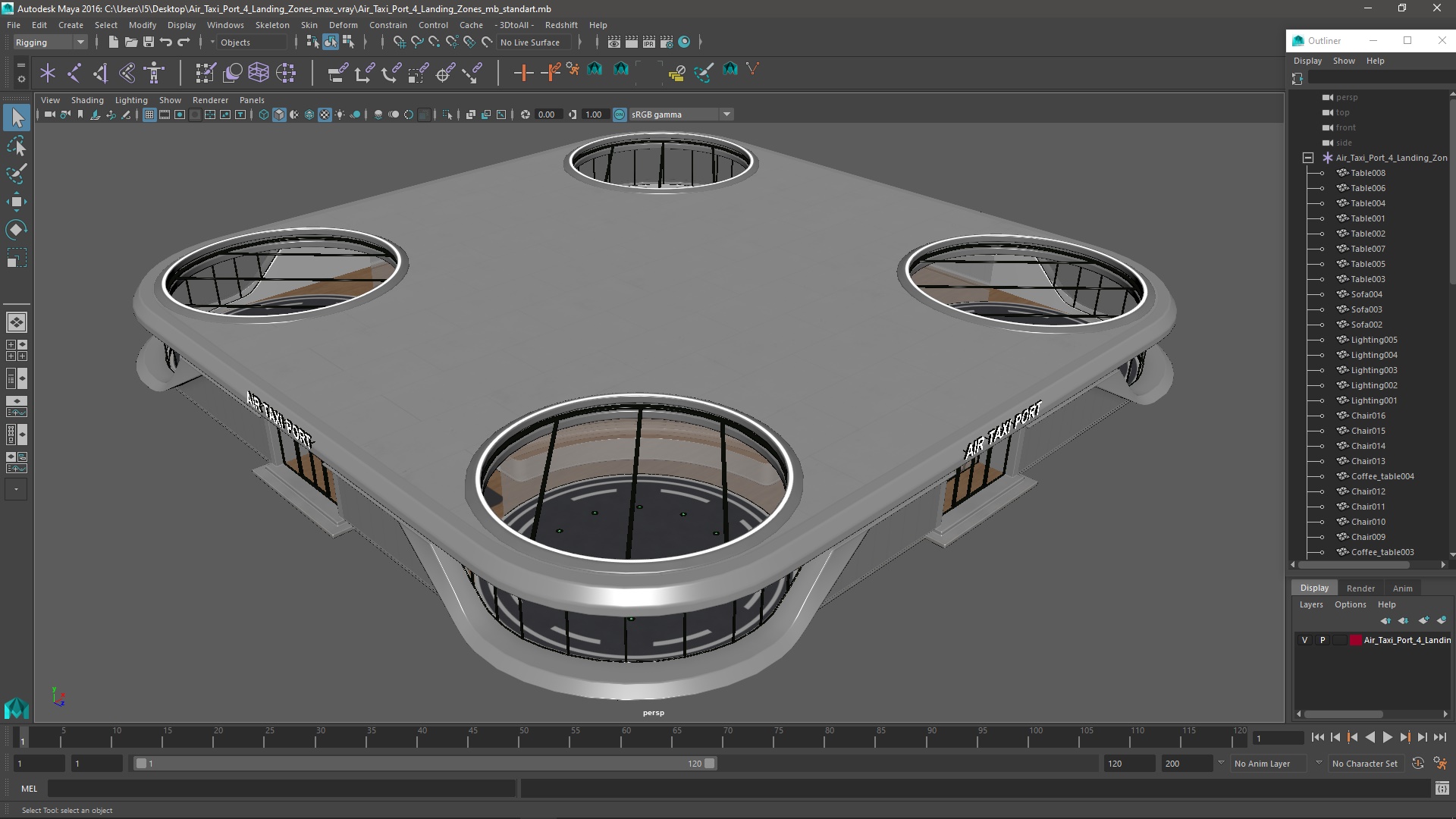Click the Paint selection tool
The height and width of the screenshot is (819, 1456).
pyautogui.click(x=16, y=174)
